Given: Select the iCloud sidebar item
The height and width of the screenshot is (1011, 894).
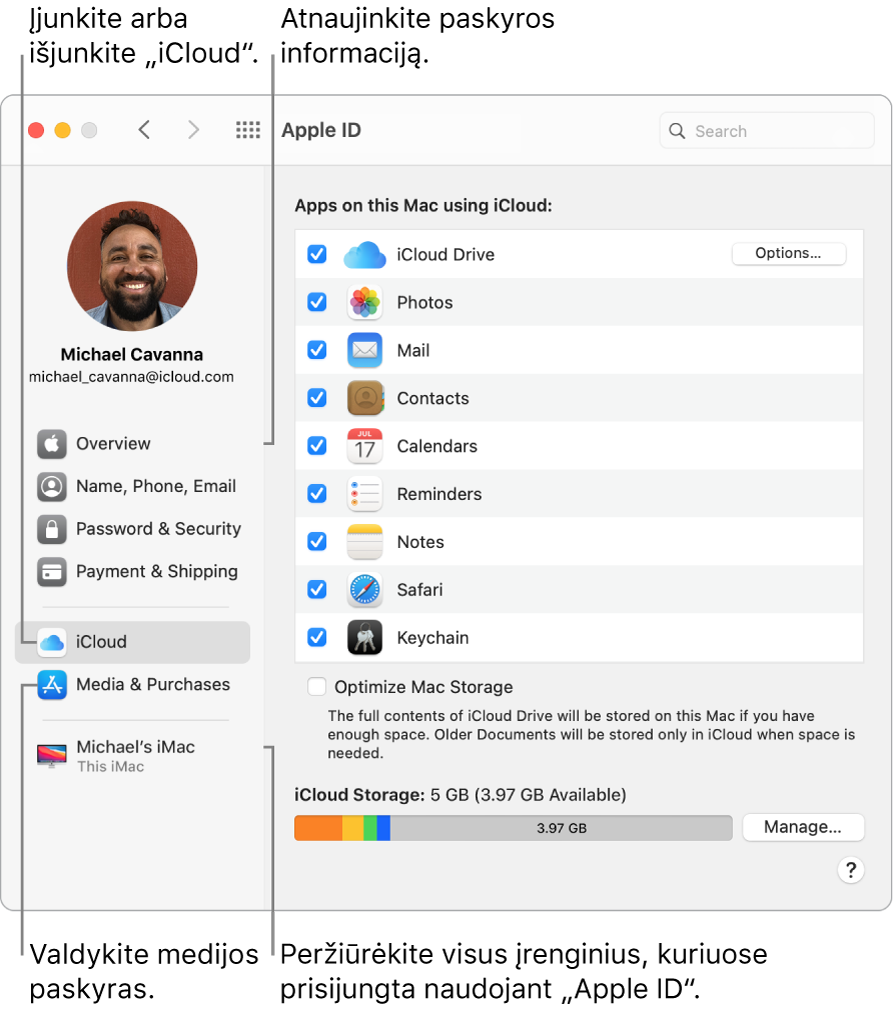Looking at the screenshot, I should (x=132, y=642).
